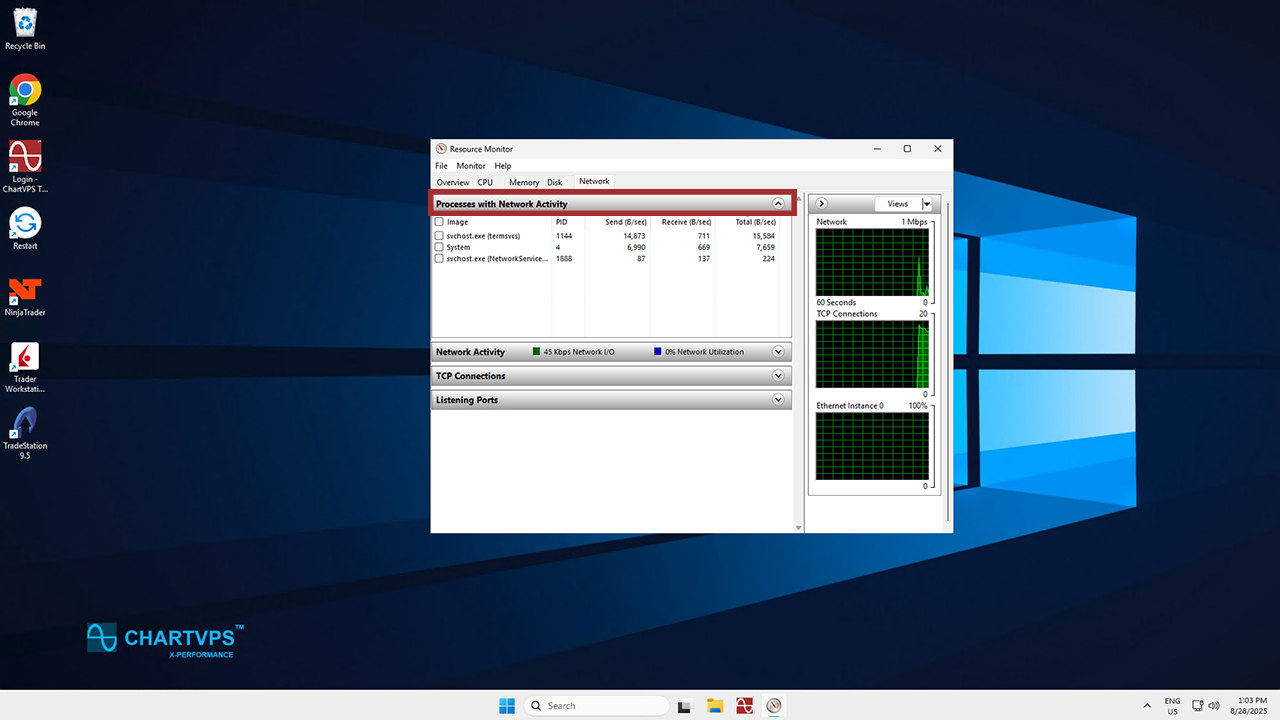Open the Views dropdown arrow
The height and width of the screenshot is (720, 1280).
pyautogui.click(x=927, y=204)
